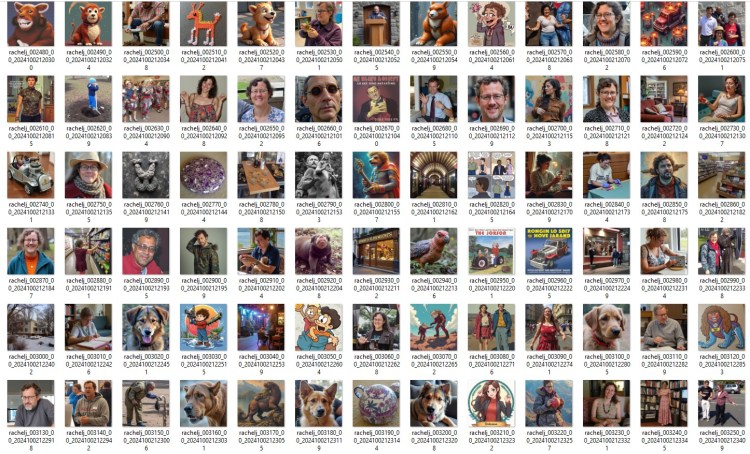This screenshot has width=750, height=454.
Task: Select thumbnail rachelj_002600 in the top row
Action: [722, 24]
